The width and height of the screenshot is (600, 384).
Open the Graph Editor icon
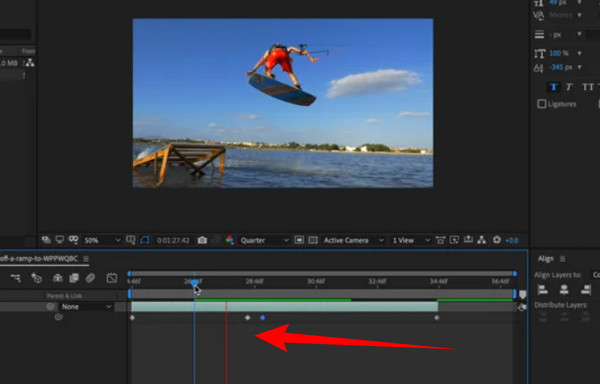point(112,278)
